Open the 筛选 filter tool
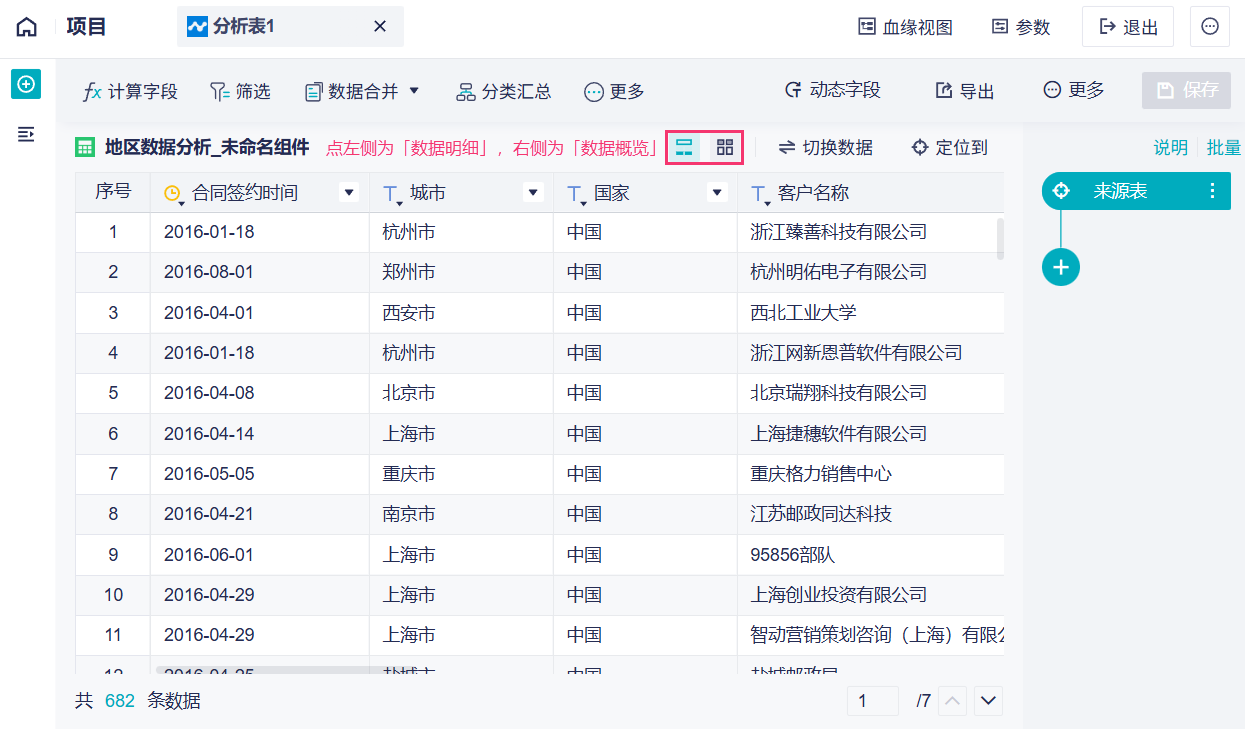Image resolution: width=1245 pixels, height=729 pixels. [240, 92]
